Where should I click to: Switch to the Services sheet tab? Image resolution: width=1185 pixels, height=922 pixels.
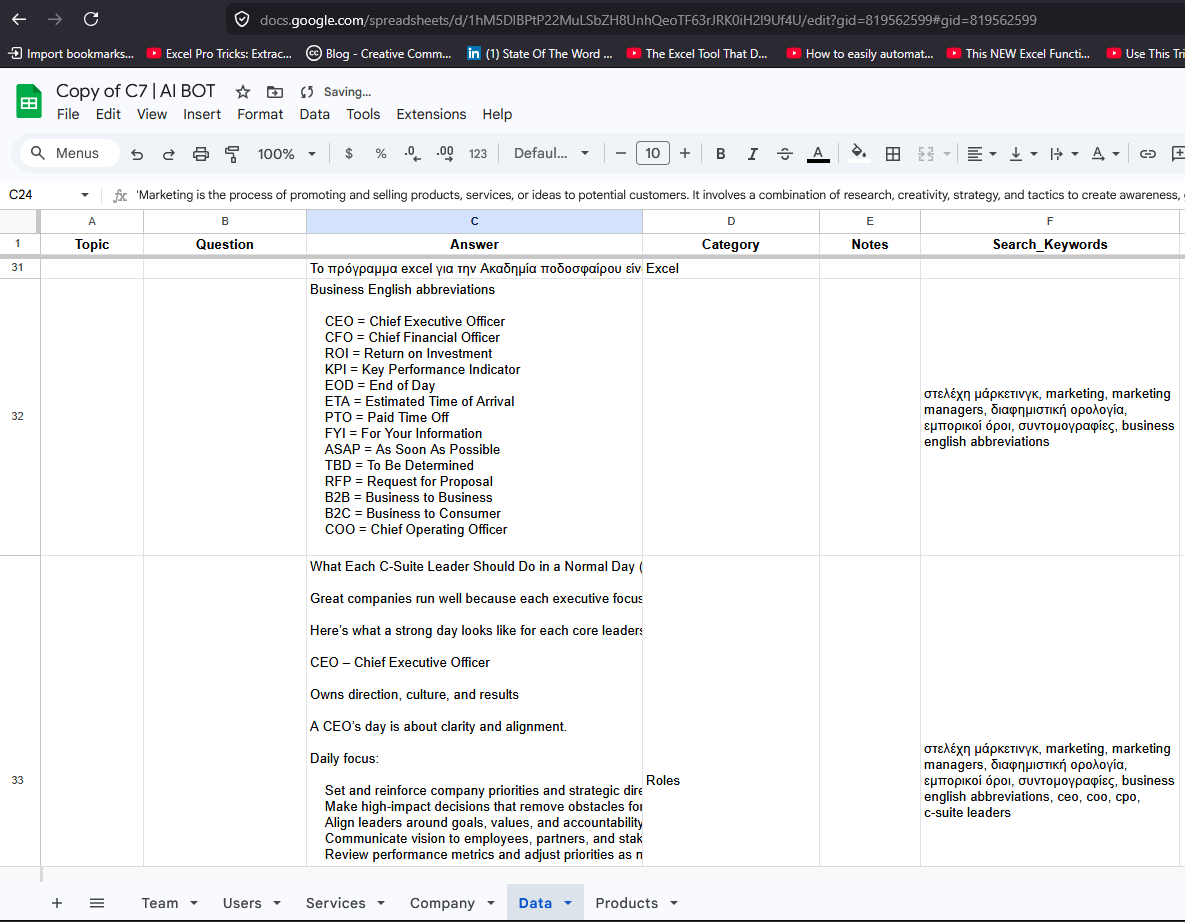(x=336, y=903)
